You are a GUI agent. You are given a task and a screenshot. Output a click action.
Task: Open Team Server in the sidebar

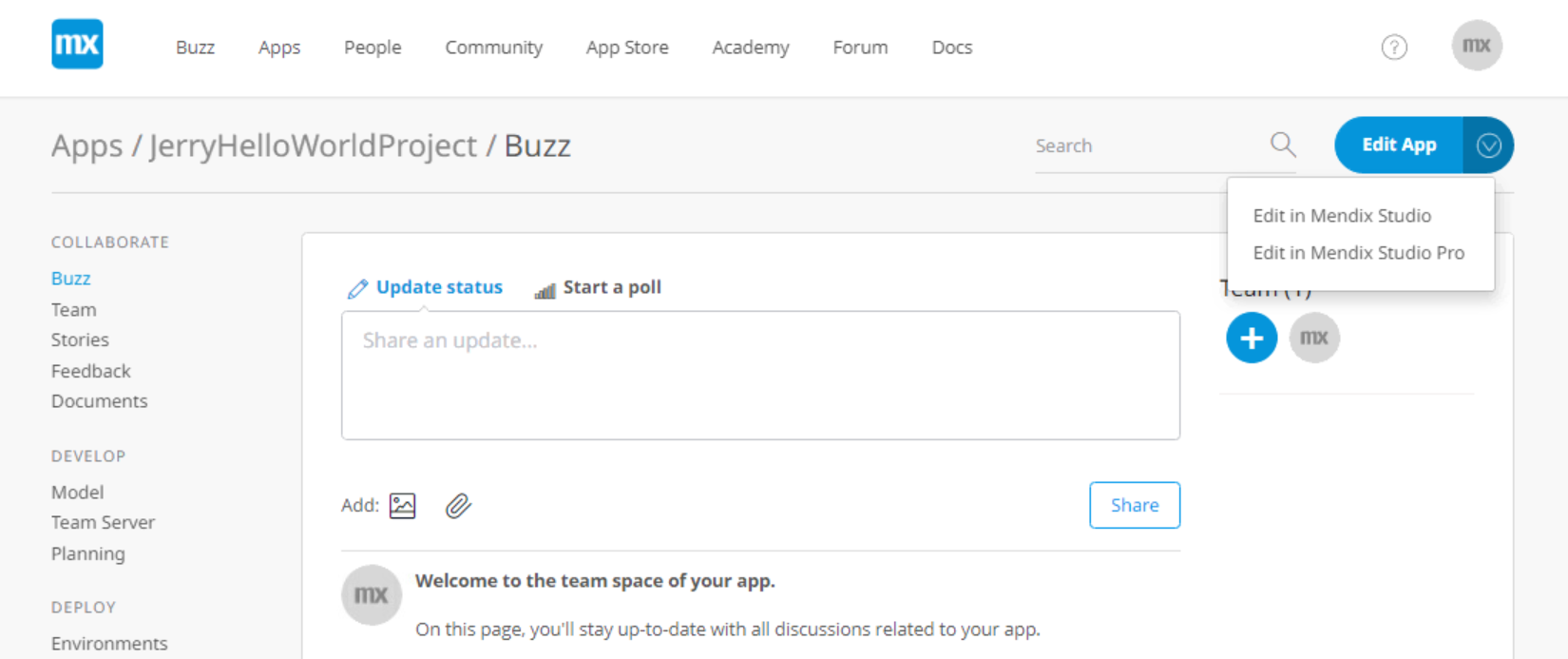tap(103, 522)
